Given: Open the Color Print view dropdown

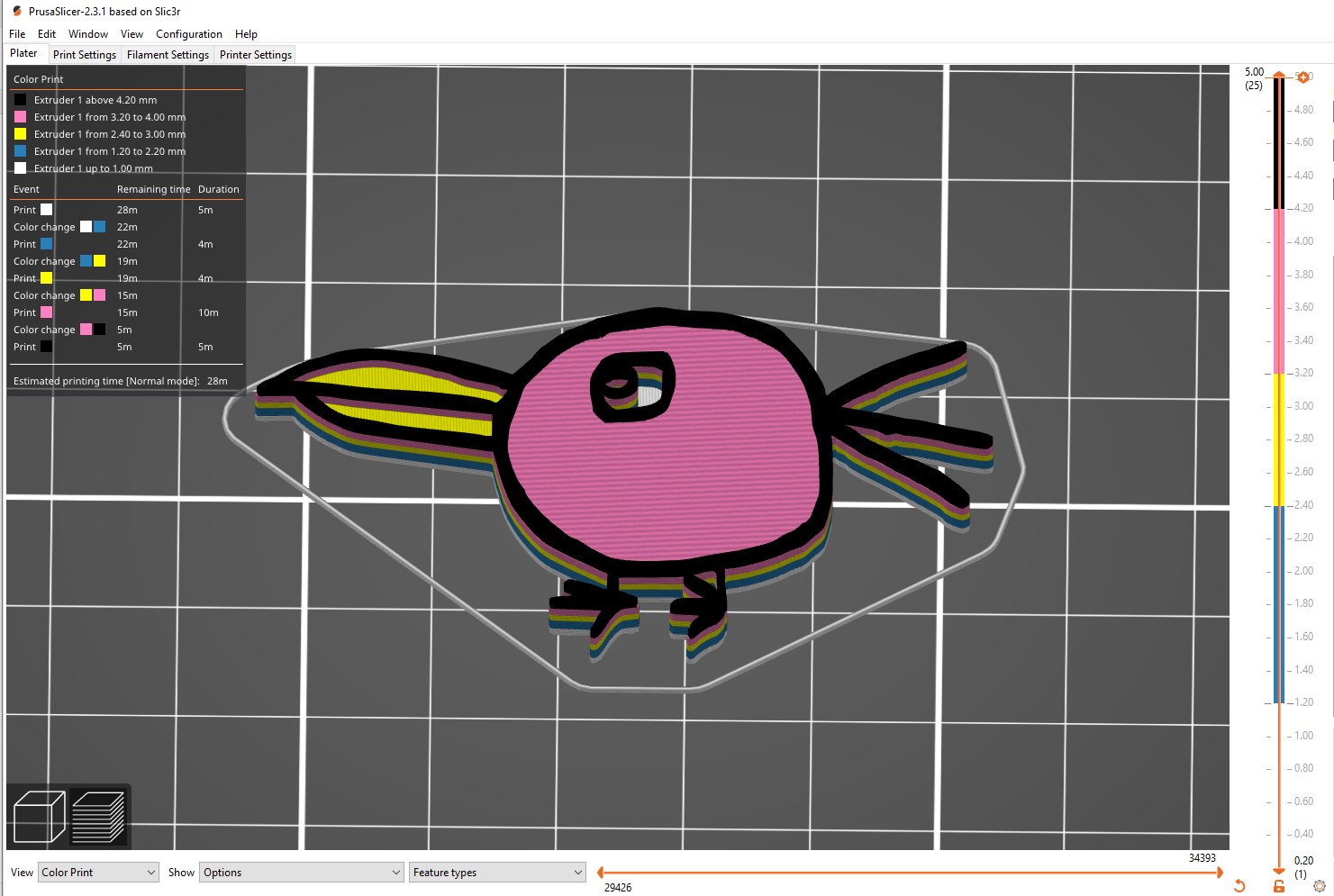Looking at the screenshot, I should click(99, 873).
